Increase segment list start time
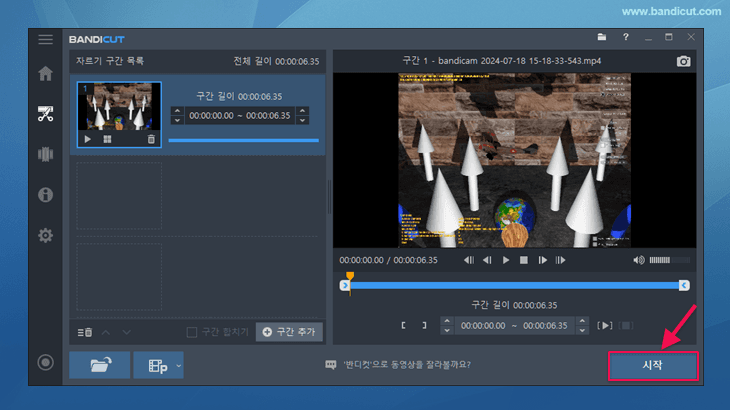This screenshot has height=410, width=730. pyautogui.click(x=177, y=111)
